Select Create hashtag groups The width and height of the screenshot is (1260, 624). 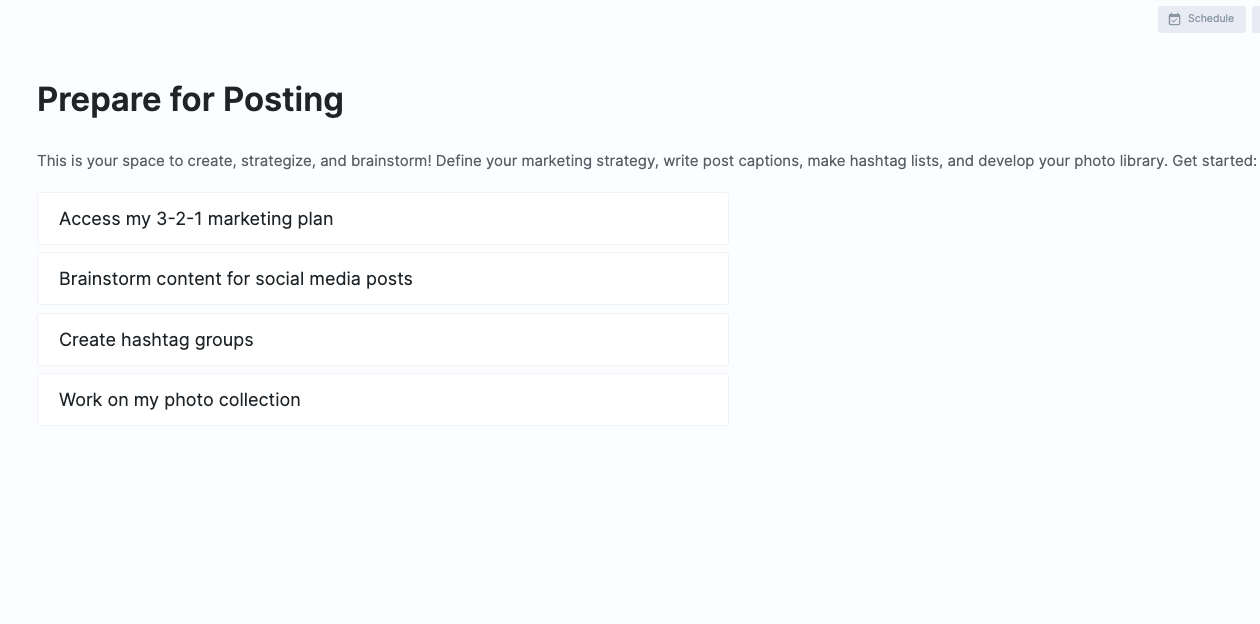click(383, 339)
